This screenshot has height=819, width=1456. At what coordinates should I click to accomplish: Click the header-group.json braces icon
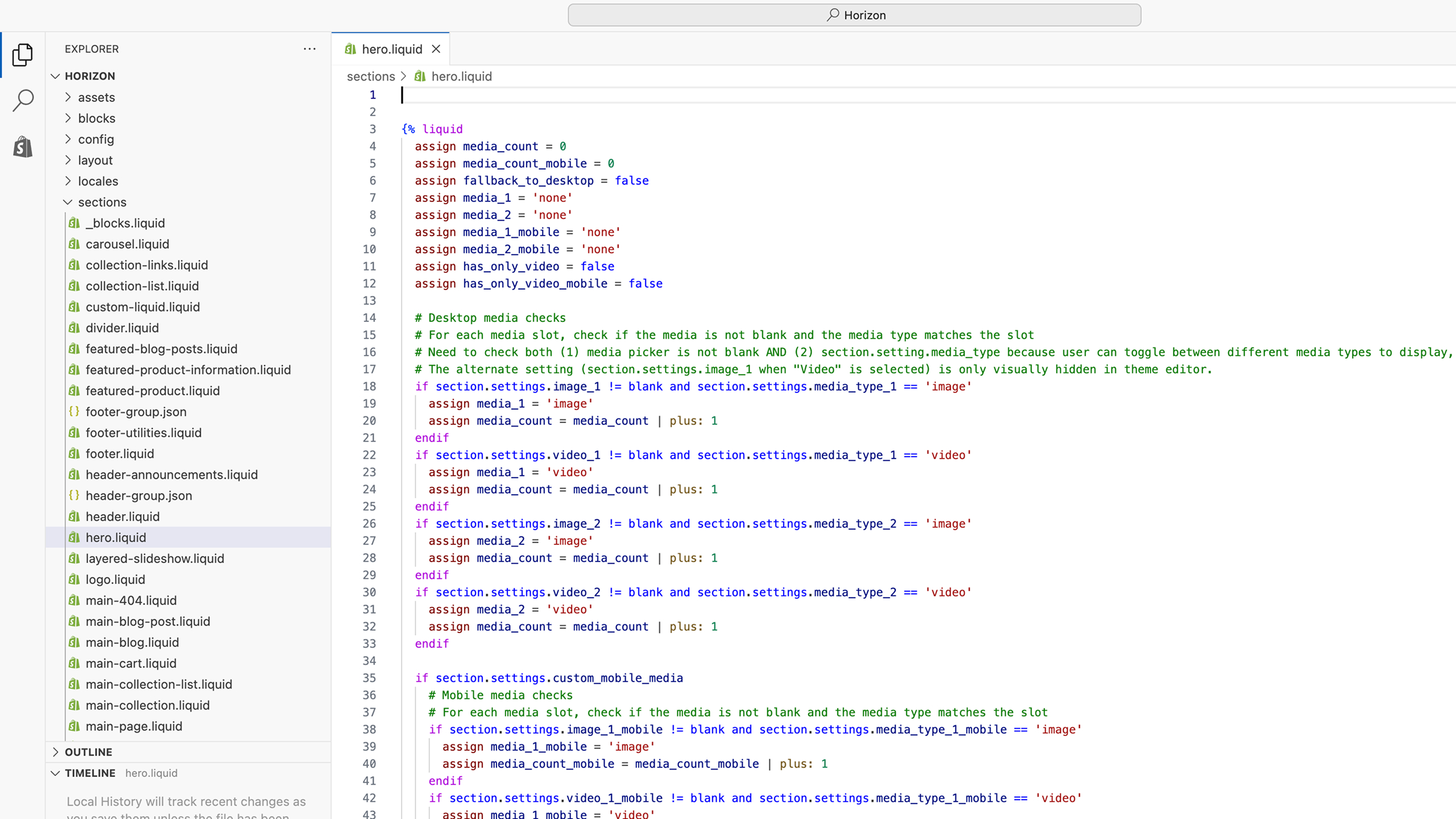coord(74,495)
